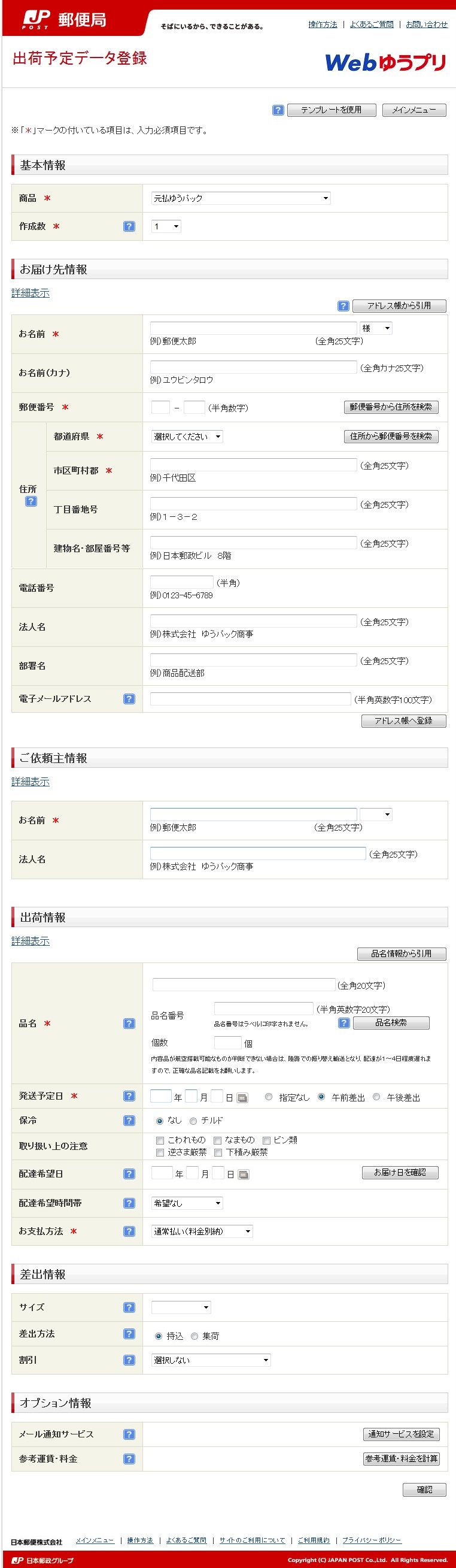Select チルド for 保冷 option
456x1568 pixels.
[x=193, y=1121]
